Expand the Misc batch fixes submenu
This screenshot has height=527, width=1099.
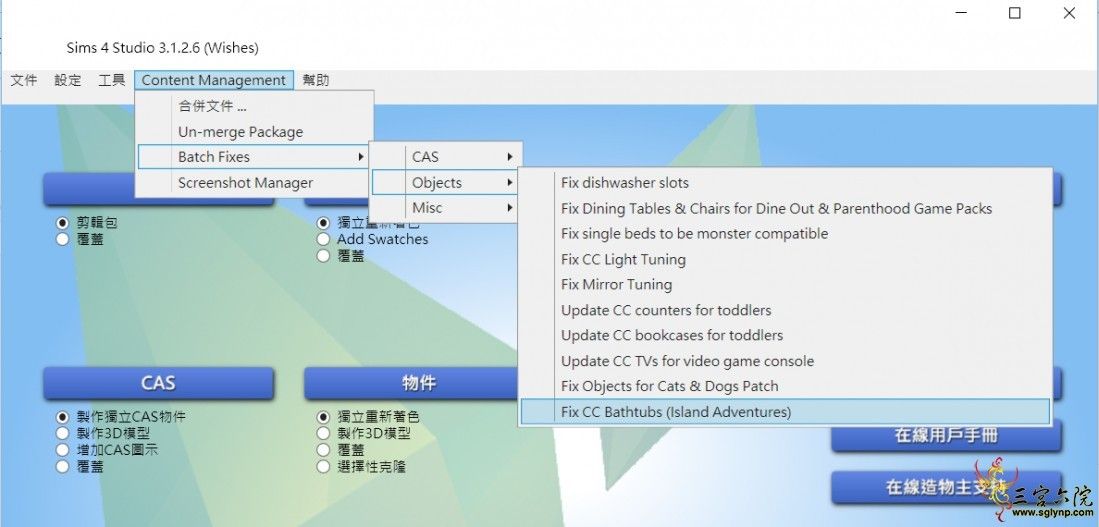tap(446, 208)
